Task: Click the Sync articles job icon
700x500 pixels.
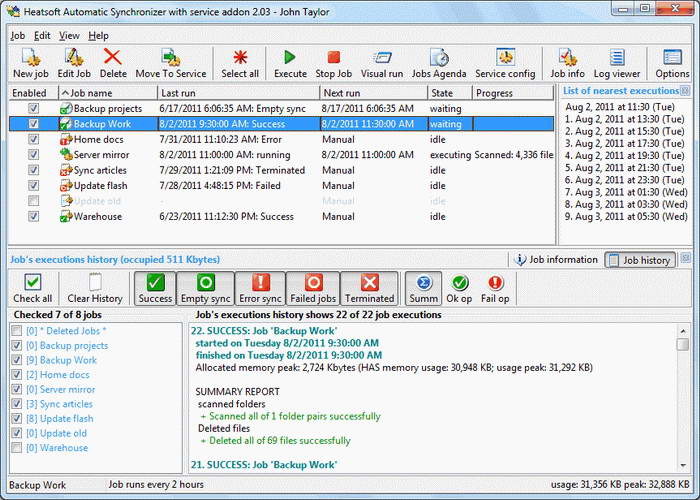Action: pos(66,170)
